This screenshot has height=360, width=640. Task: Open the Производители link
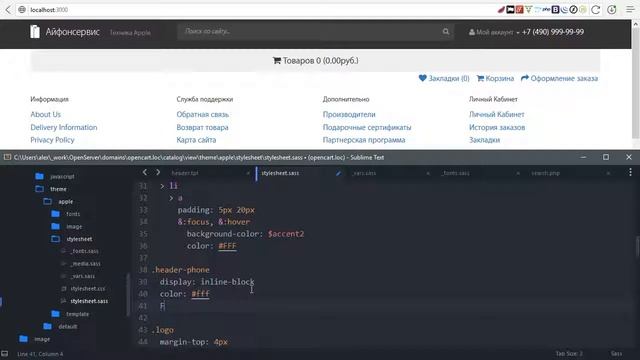[349, 114]
